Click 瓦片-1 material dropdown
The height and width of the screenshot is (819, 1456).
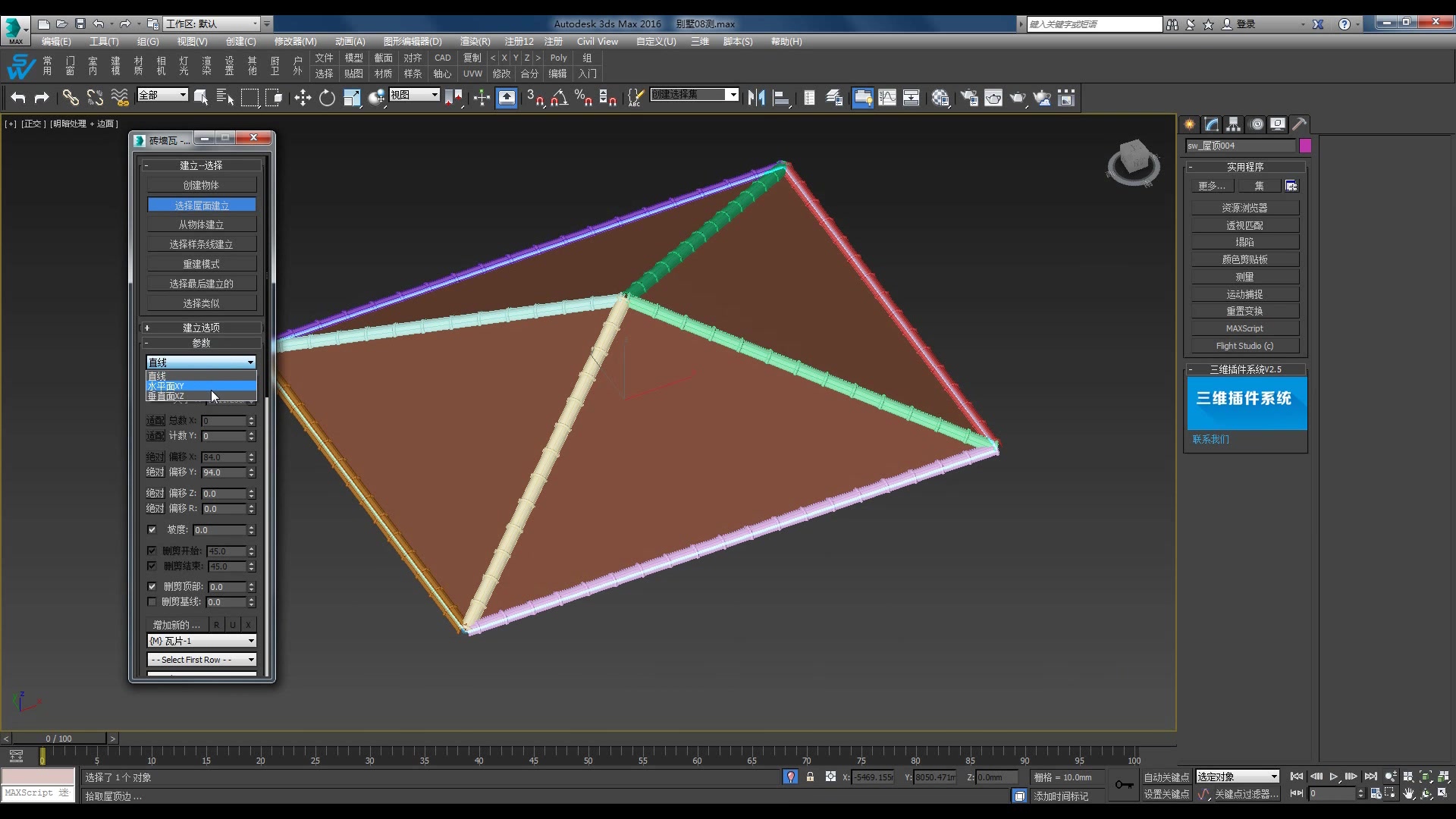[x=200, y=640]
